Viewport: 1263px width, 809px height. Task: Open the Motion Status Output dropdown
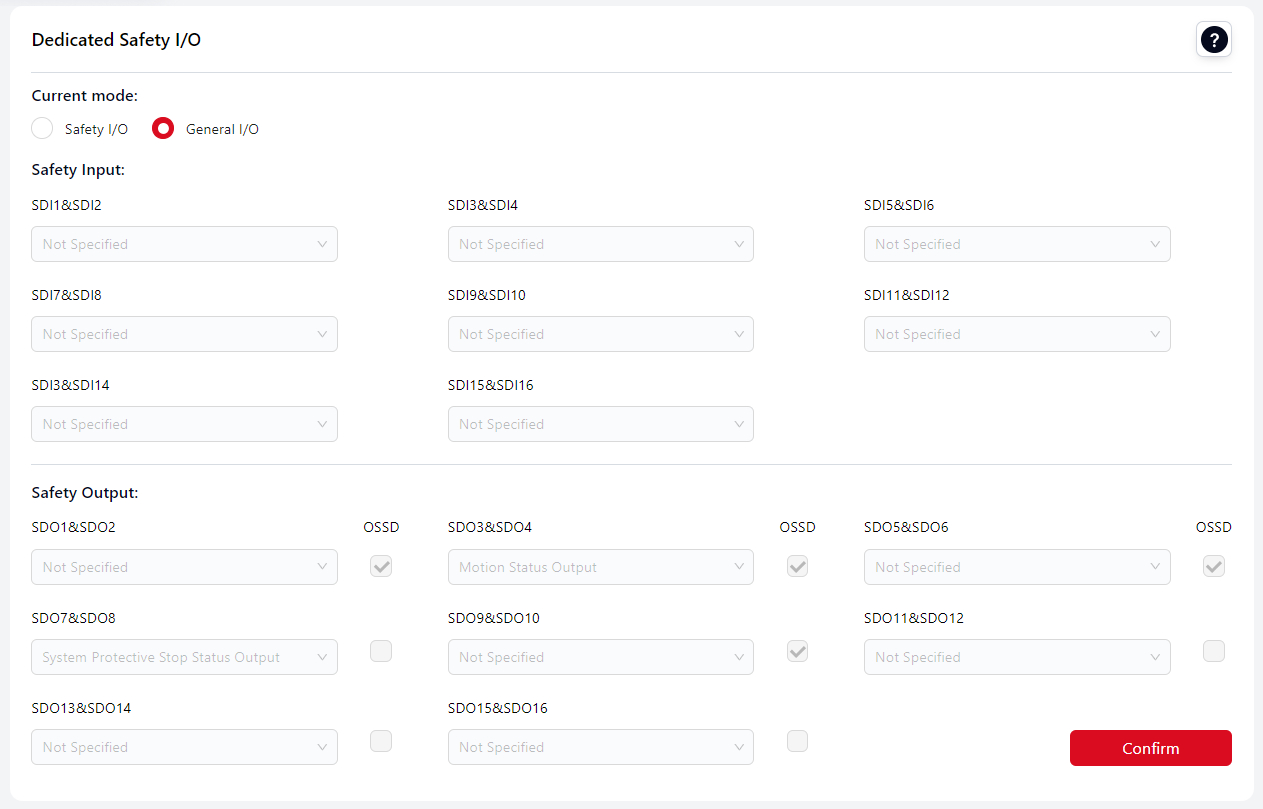(x=600, y=567)
